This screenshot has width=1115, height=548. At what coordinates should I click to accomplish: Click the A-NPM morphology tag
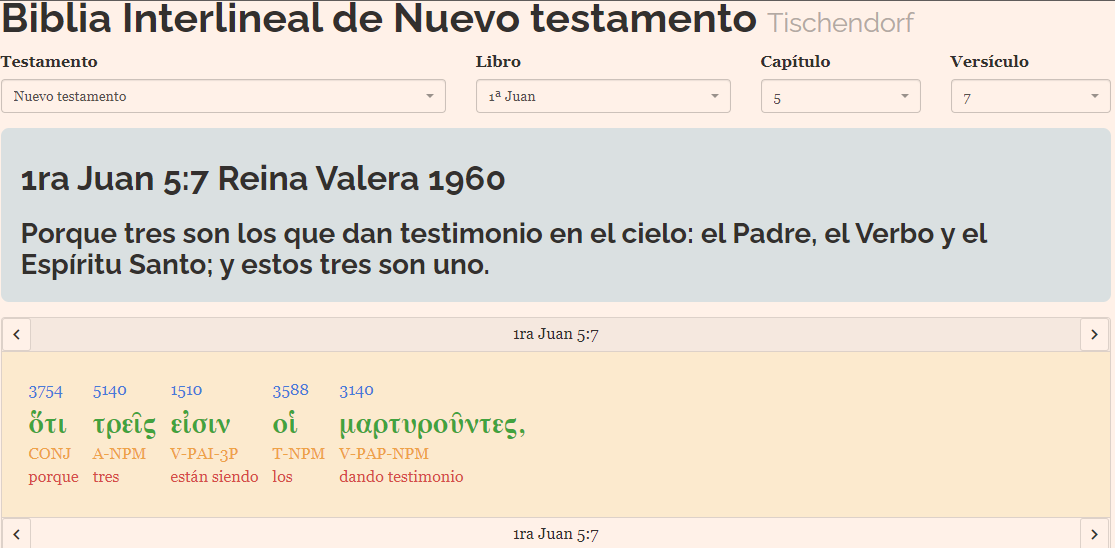point(119,453)
